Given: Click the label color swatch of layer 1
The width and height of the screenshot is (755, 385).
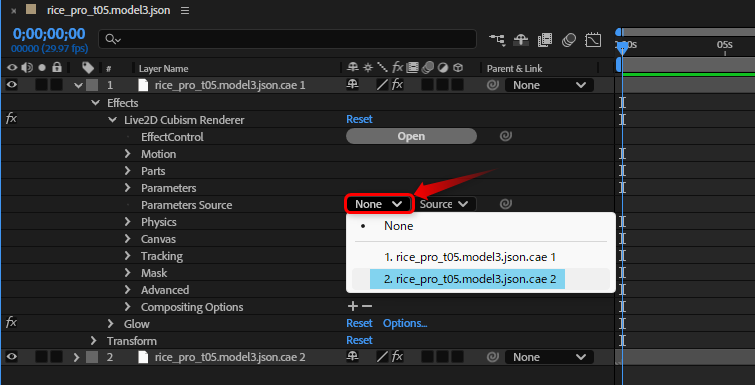Looking at the screenshot, I should pyautogui.click(x=92, y=86).
